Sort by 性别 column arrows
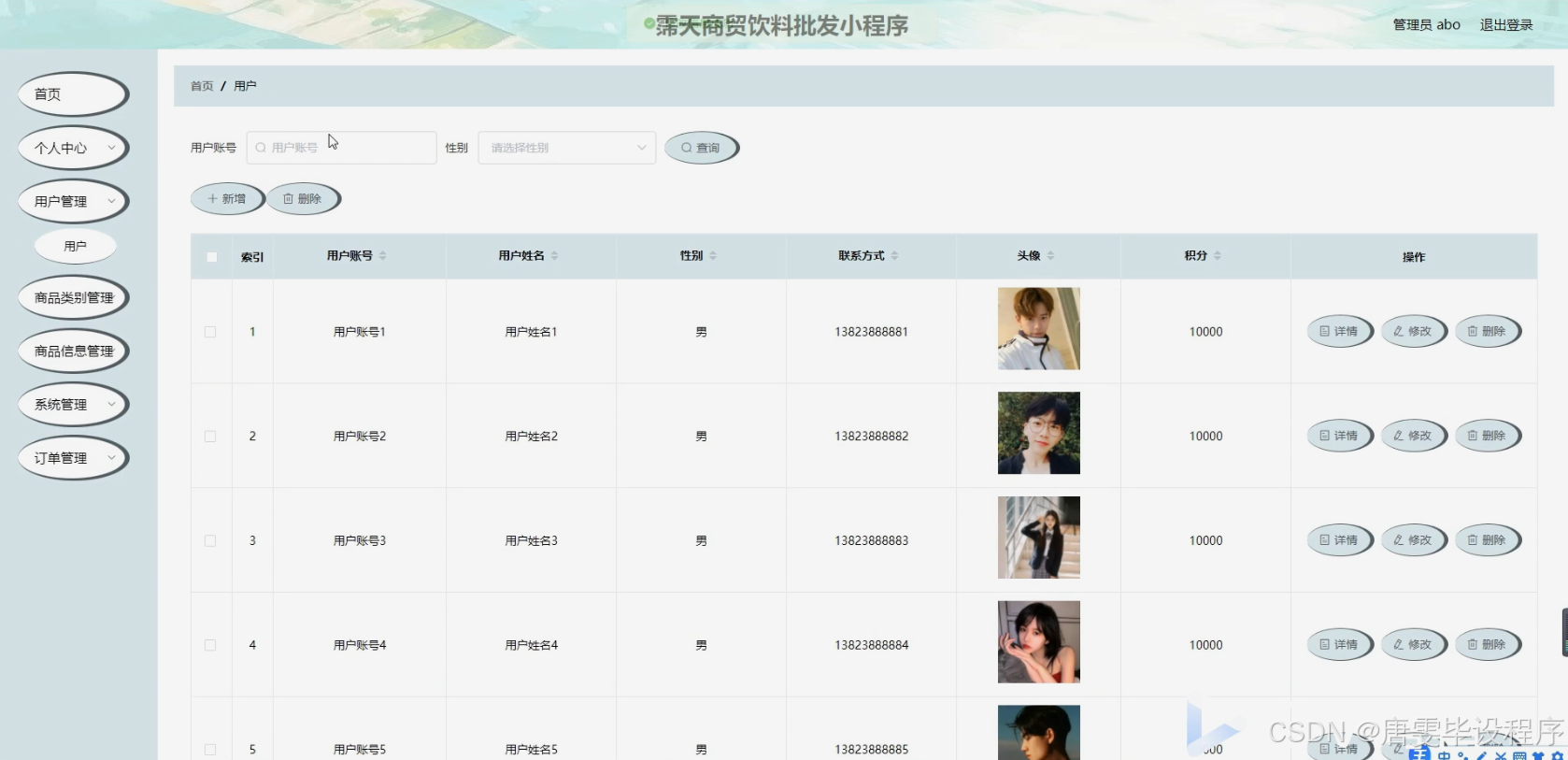 coord(713,256)
